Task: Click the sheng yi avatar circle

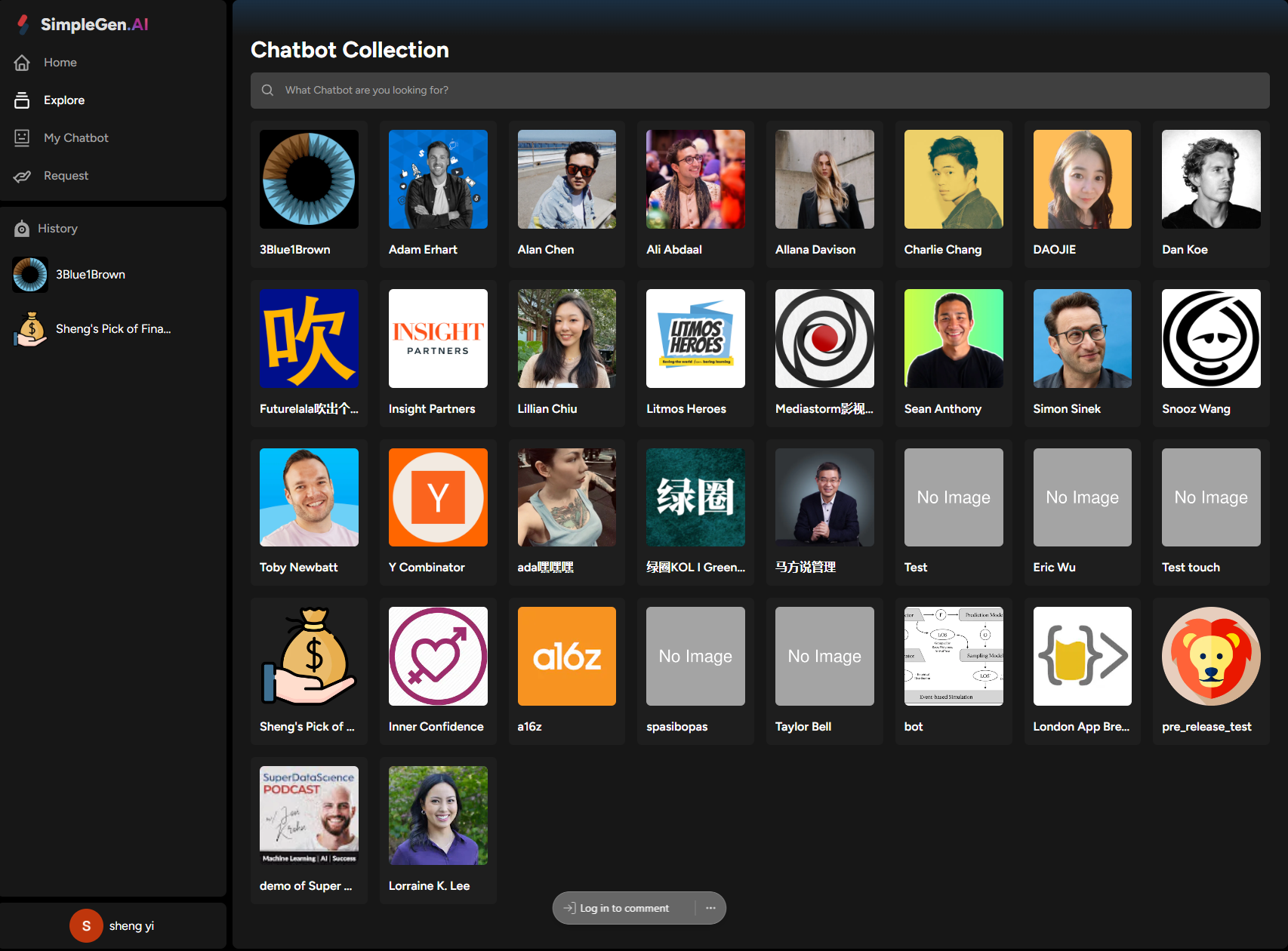Action: [x=86, y=926]
